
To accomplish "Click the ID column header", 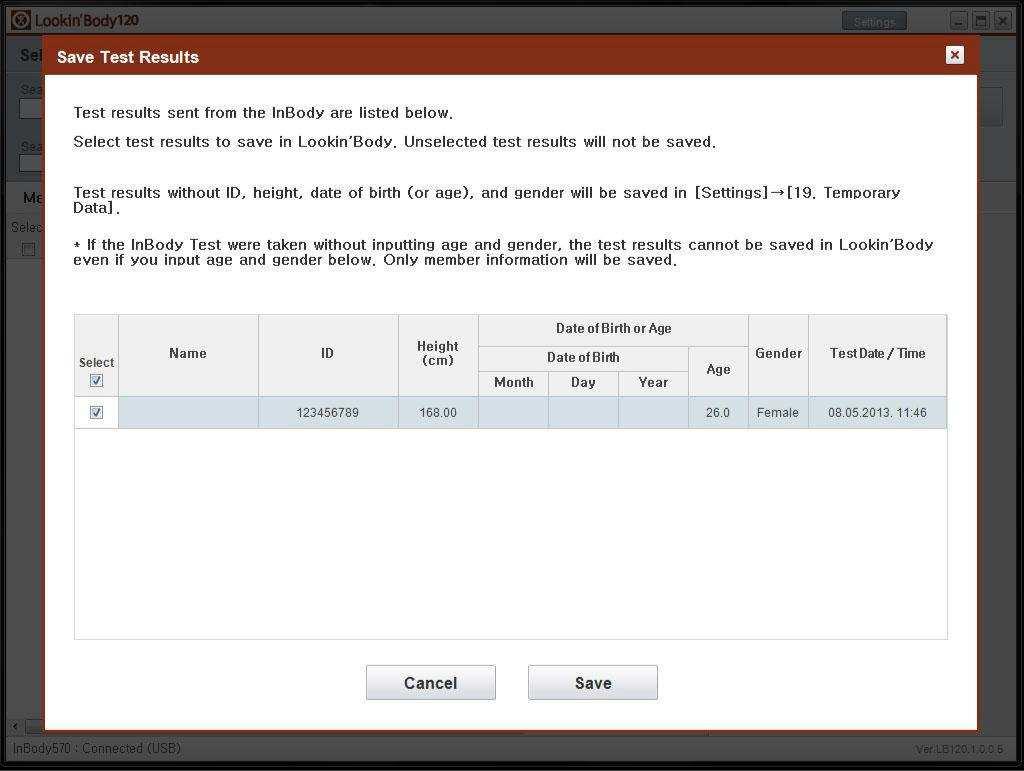I will point(328,354).
